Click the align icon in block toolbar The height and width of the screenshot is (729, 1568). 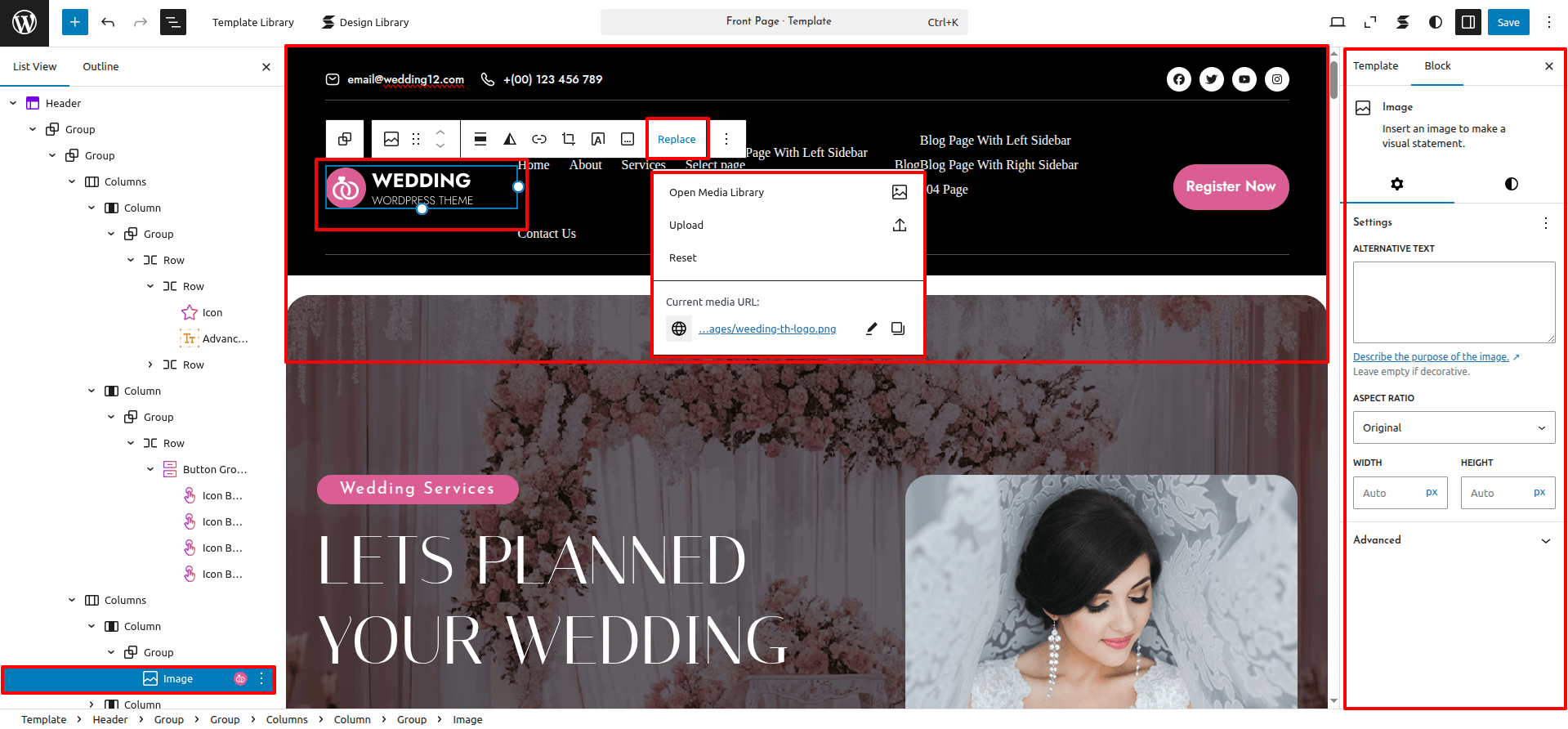pyautogui.click(x=480, y=139)
